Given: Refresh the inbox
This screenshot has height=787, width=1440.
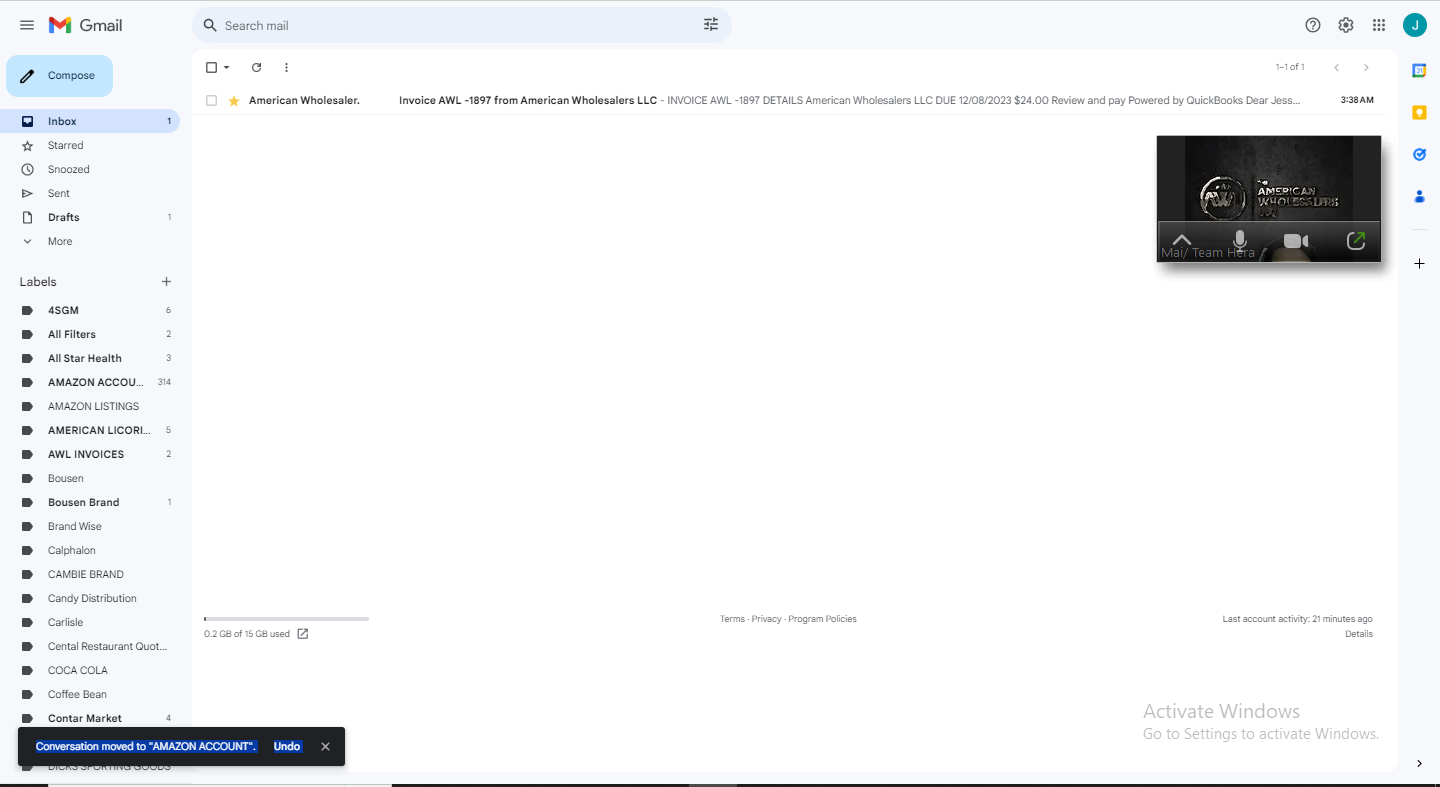Looking at the screenshot, I should coord(256,67).
